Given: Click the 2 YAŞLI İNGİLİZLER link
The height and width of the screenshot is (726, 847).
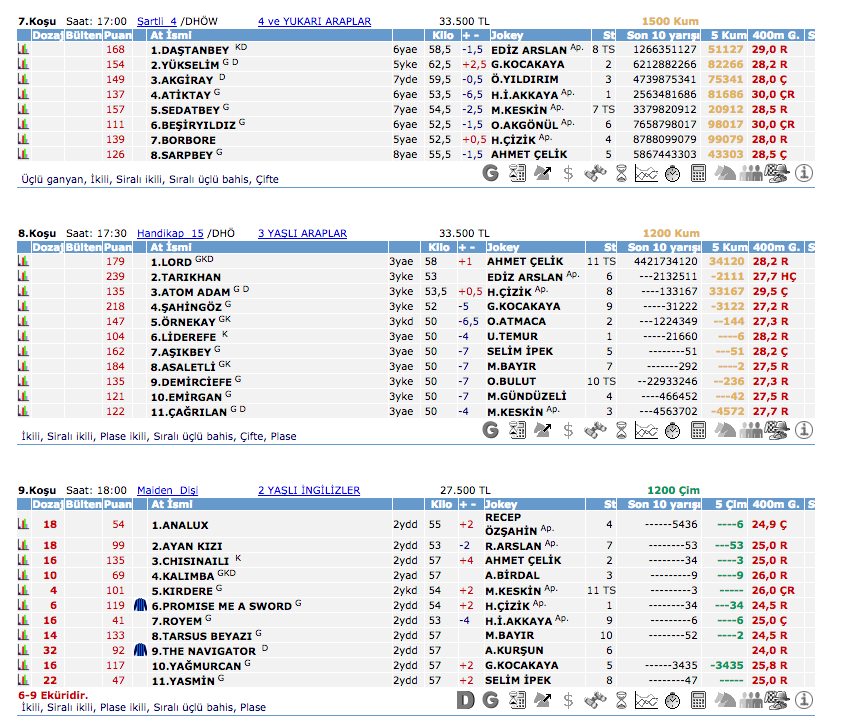Looking at the screenshot, I should pos(308,490).
